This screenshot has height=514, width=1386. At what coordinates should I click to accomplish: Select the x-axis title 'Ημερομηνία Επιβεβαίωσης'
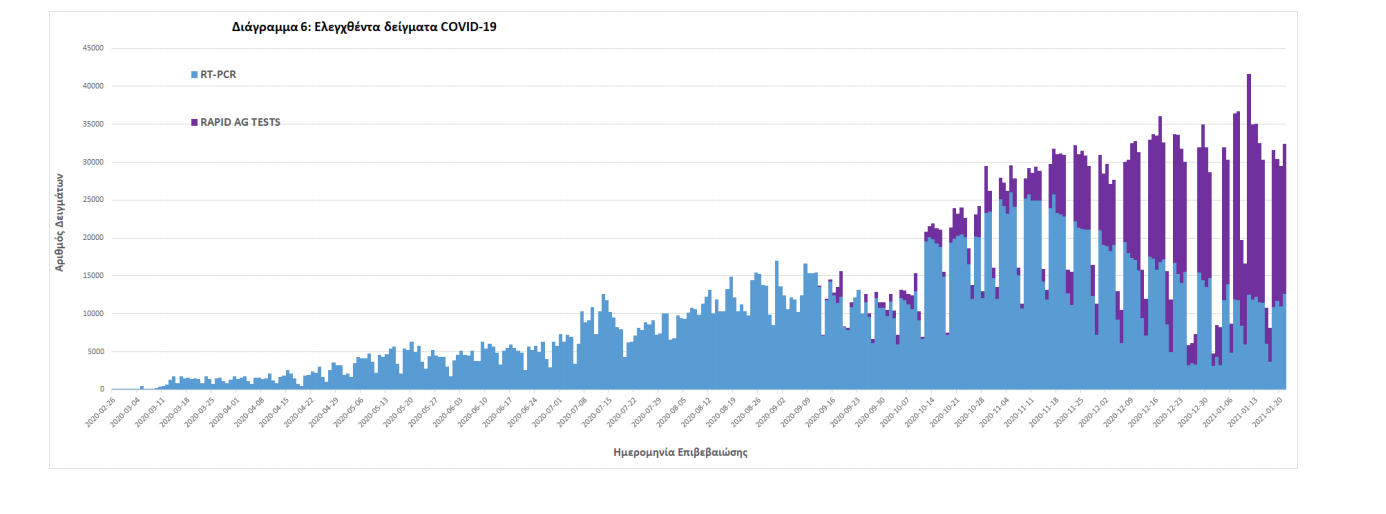680,452
